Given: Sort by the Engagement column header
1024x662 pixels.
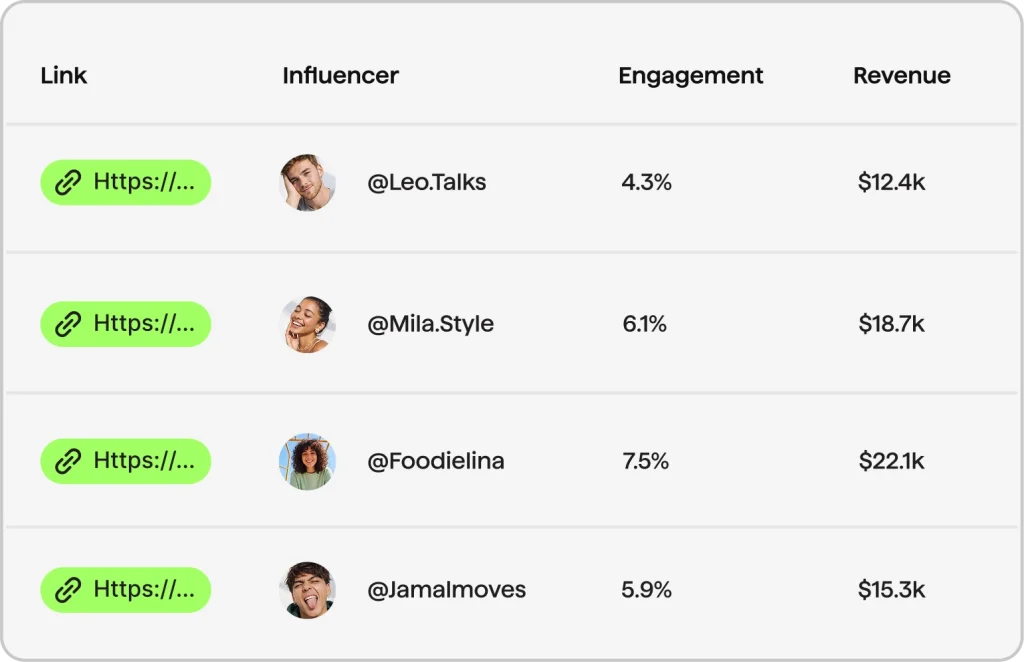Looking at the screenshot, I should coord(690,76).
